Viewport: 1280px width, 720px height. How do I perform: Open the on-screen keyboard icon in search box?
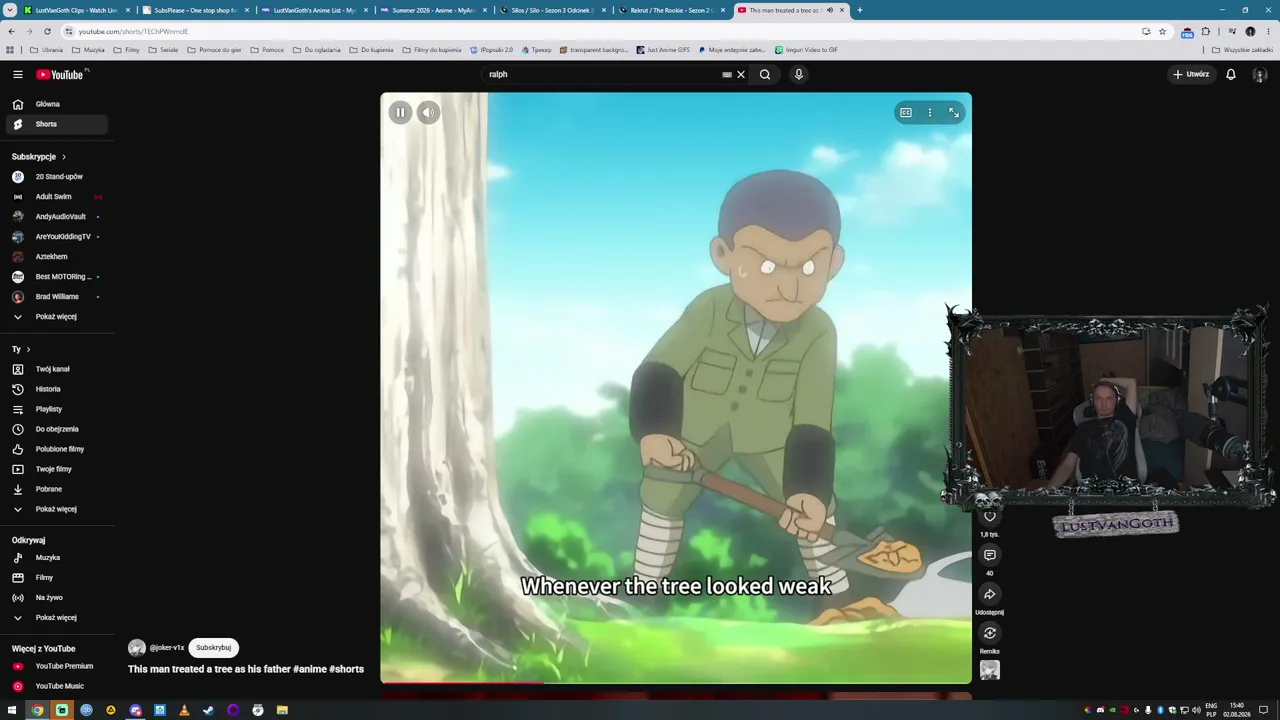[x=727, y=75]
